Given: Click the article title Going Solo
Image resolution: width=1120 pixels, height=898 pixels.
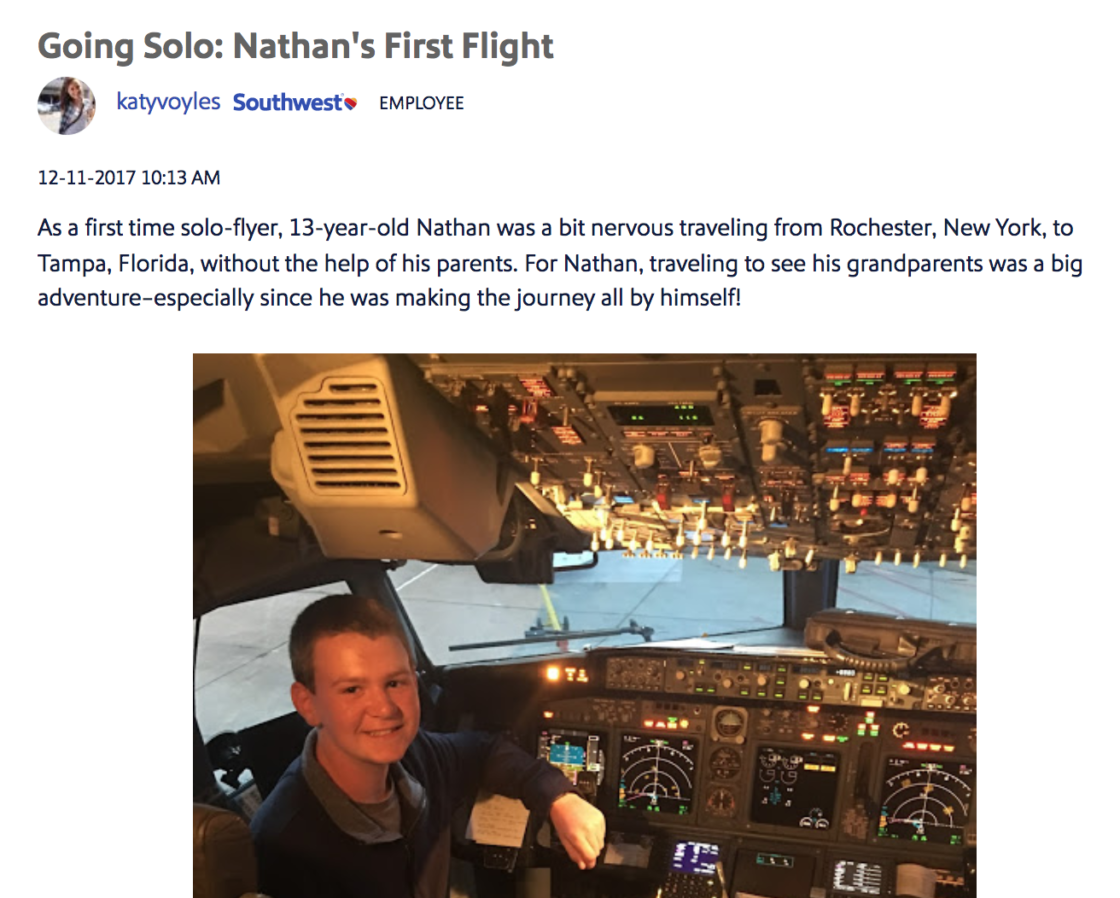Looking at the screenshot, I should (x=295, y=46).
